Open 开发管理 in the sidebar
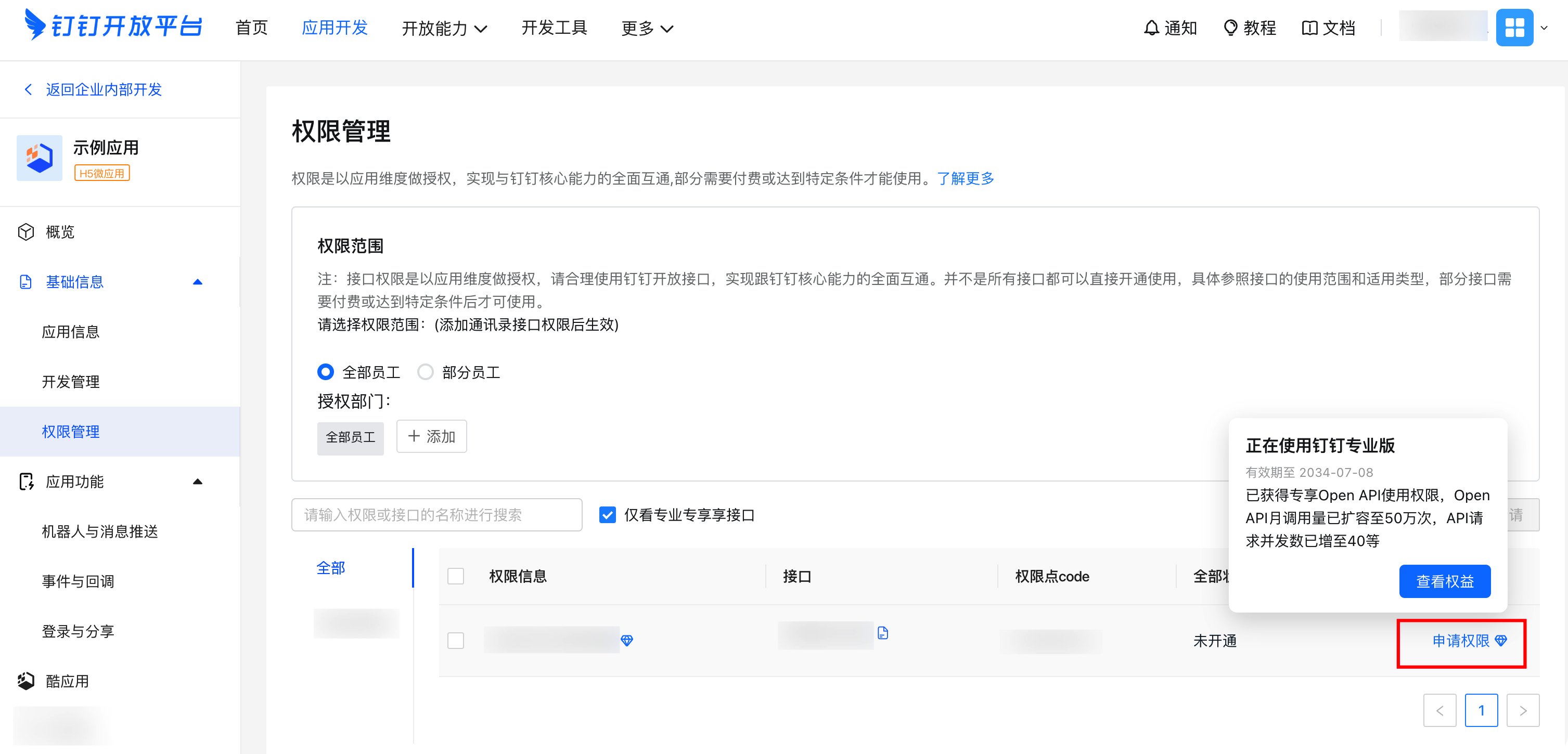 coord(71,382)
